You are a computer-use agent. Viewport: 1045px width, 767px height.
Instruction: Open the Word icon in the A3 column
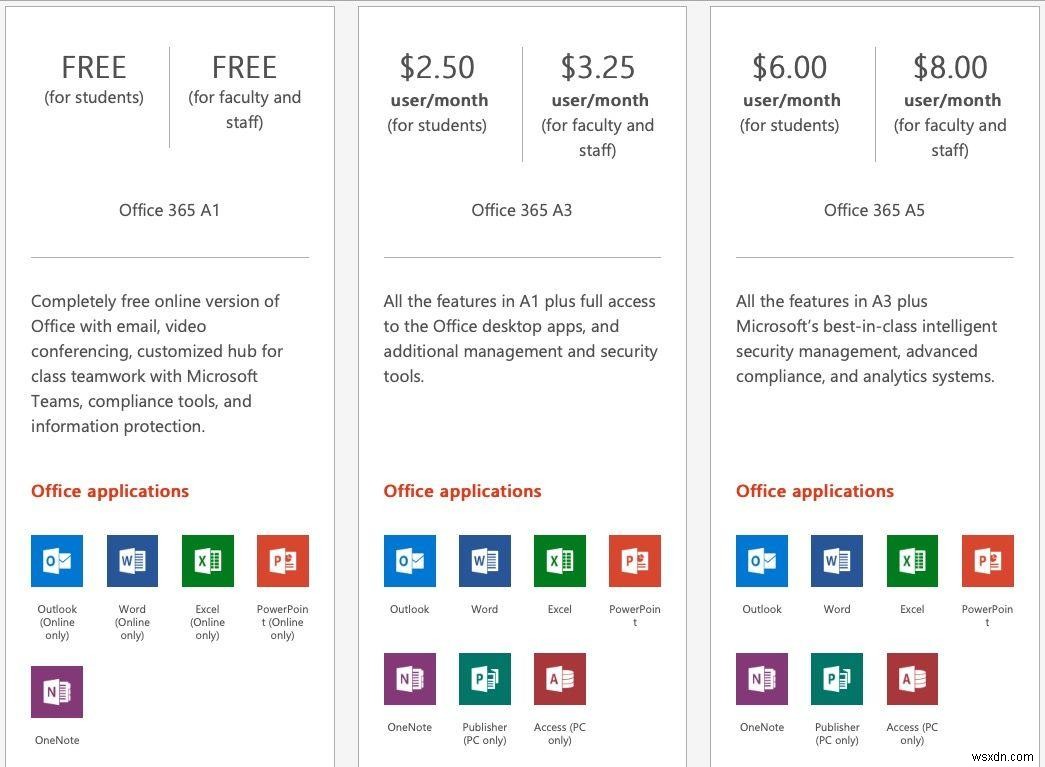(484, 560)
